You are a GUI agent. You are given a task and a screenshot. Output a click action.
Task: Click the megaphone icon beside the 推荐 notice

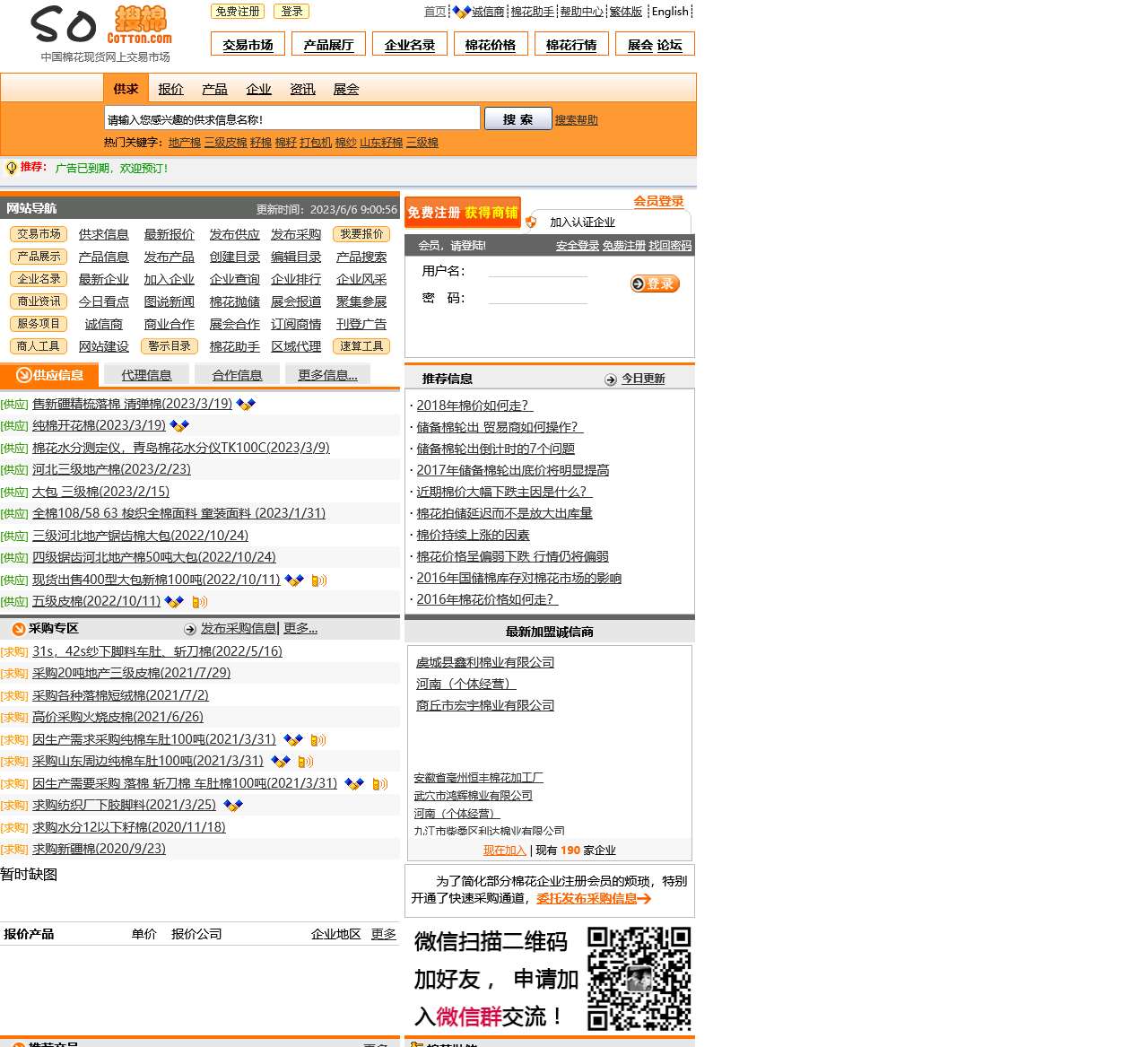pos(10,167)
